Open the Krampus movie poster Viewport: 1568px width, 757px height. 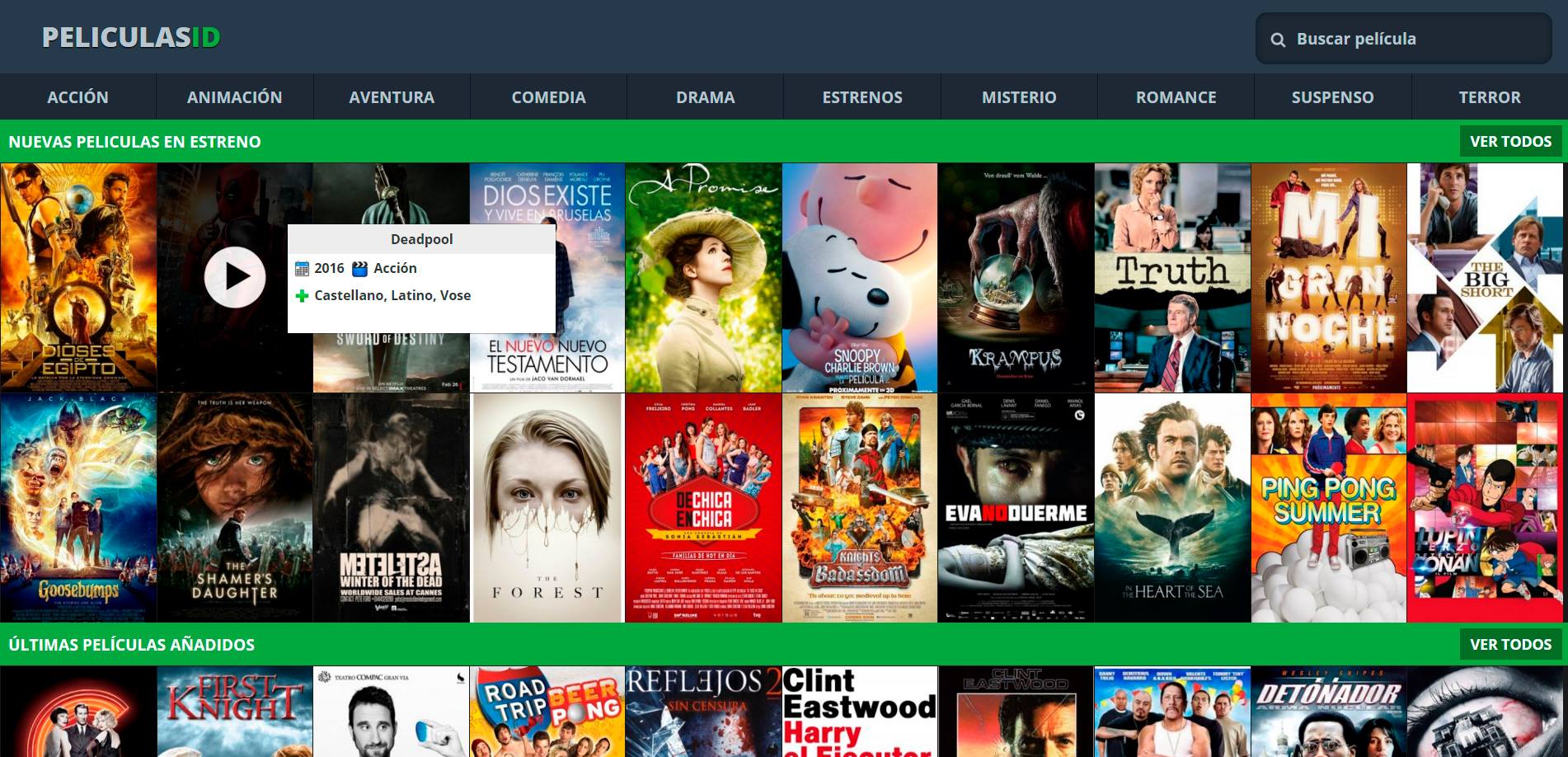[x=1016, y=278]
